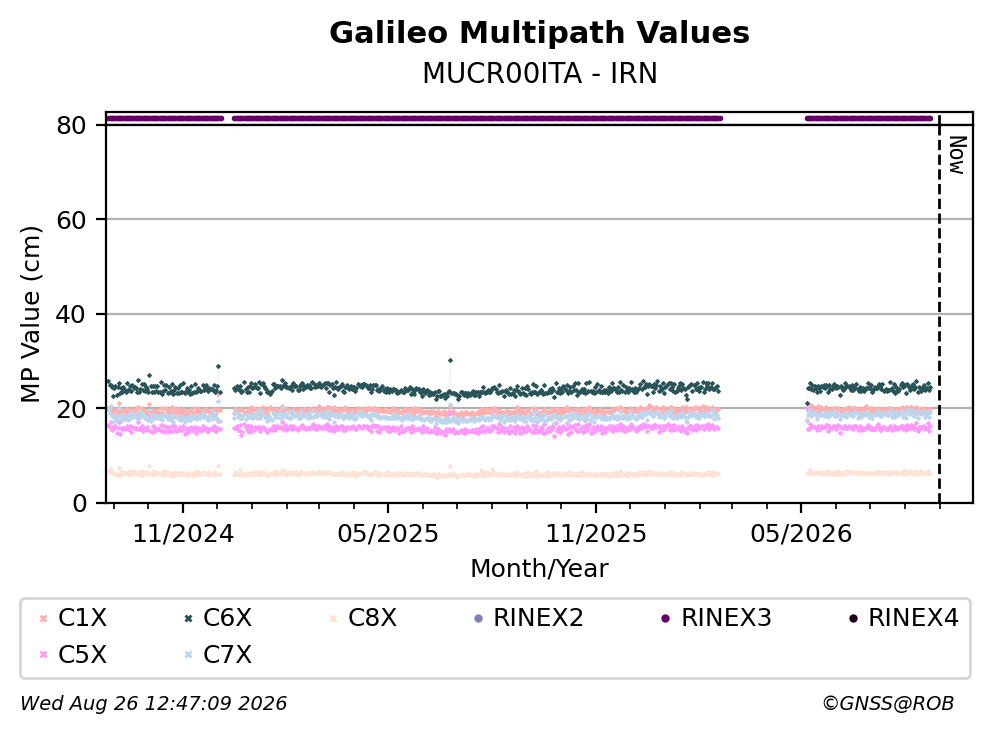
Task: Click the C6X outlier point near 05/2025
Action: click(450, 360)
